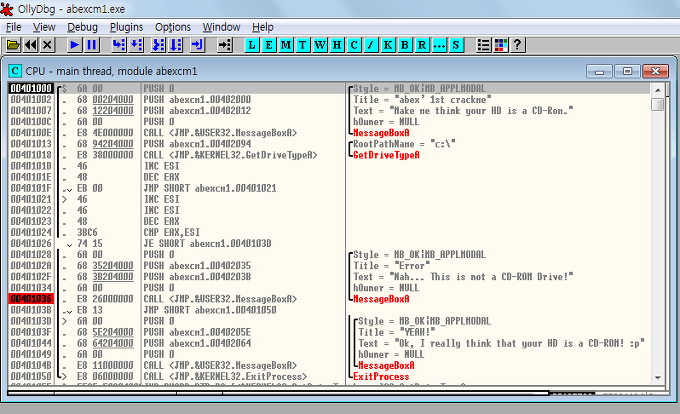The width and height of the screenshot is (680, 414).
Task: Click the RootPathName = "c:\" comment
Action: (404, 144)
